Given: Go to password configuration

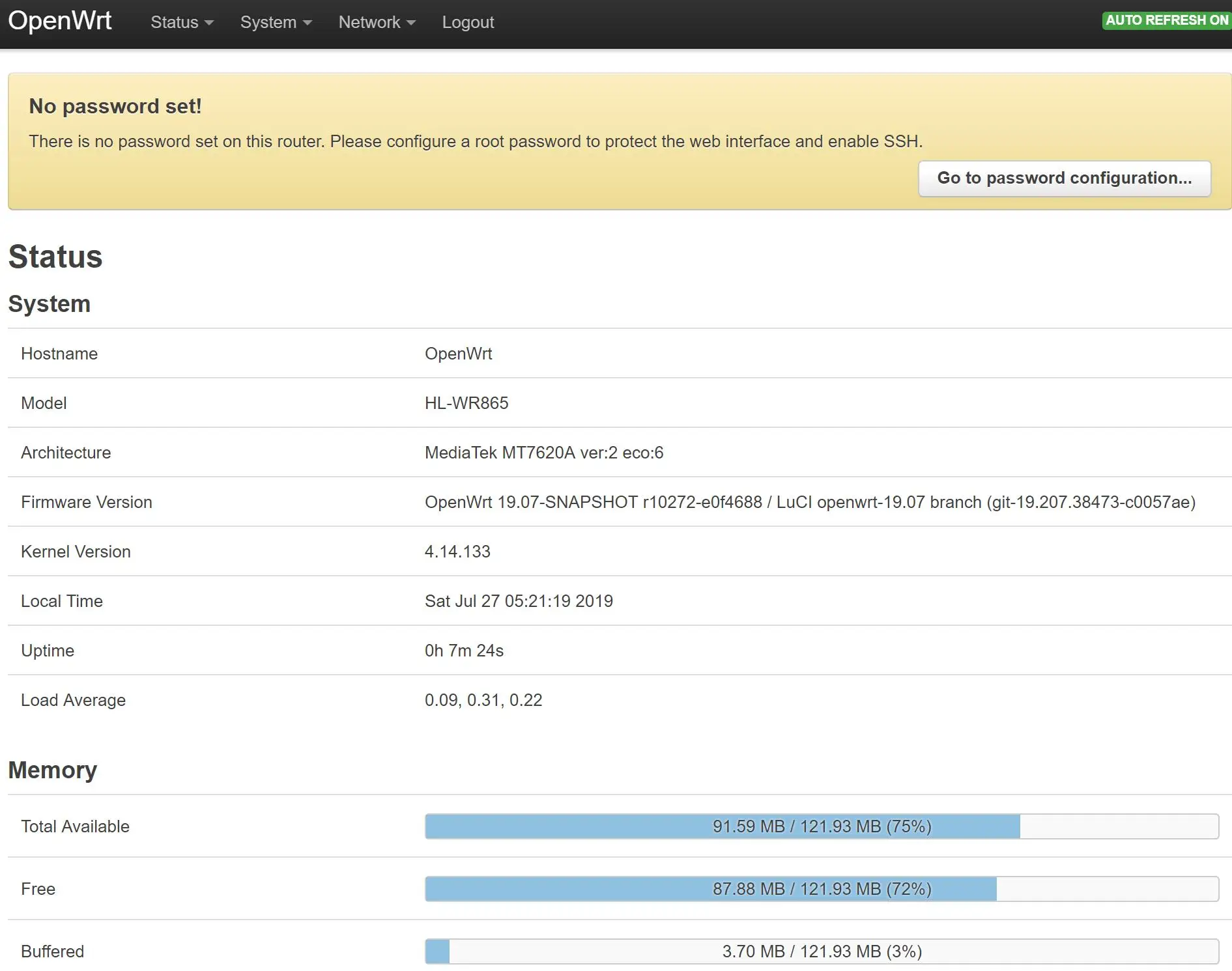Looking at the screenshot, I should coord(1065,178).
